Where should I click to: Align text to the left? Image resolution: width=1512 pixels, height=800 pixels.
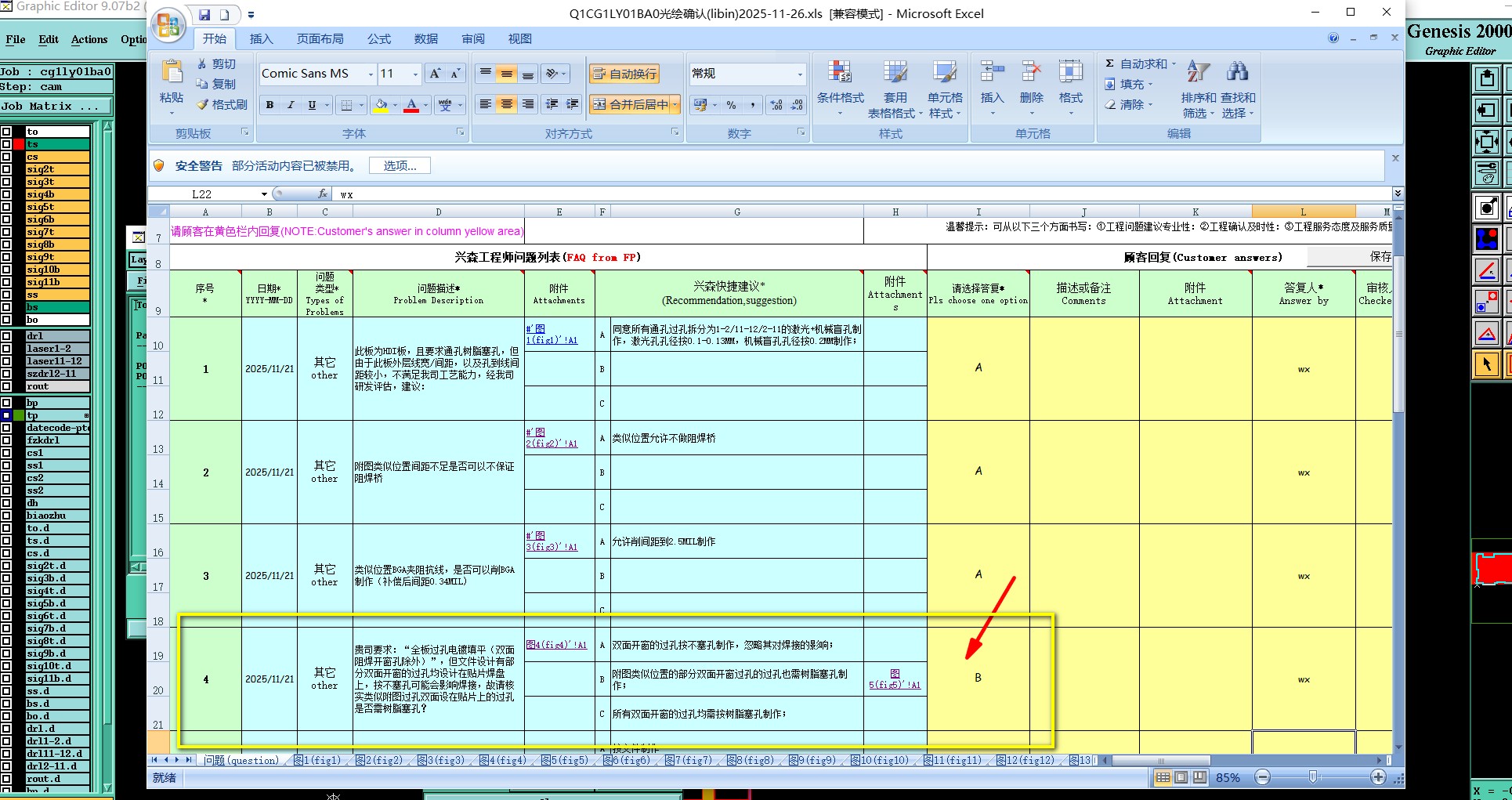[486, 104]
